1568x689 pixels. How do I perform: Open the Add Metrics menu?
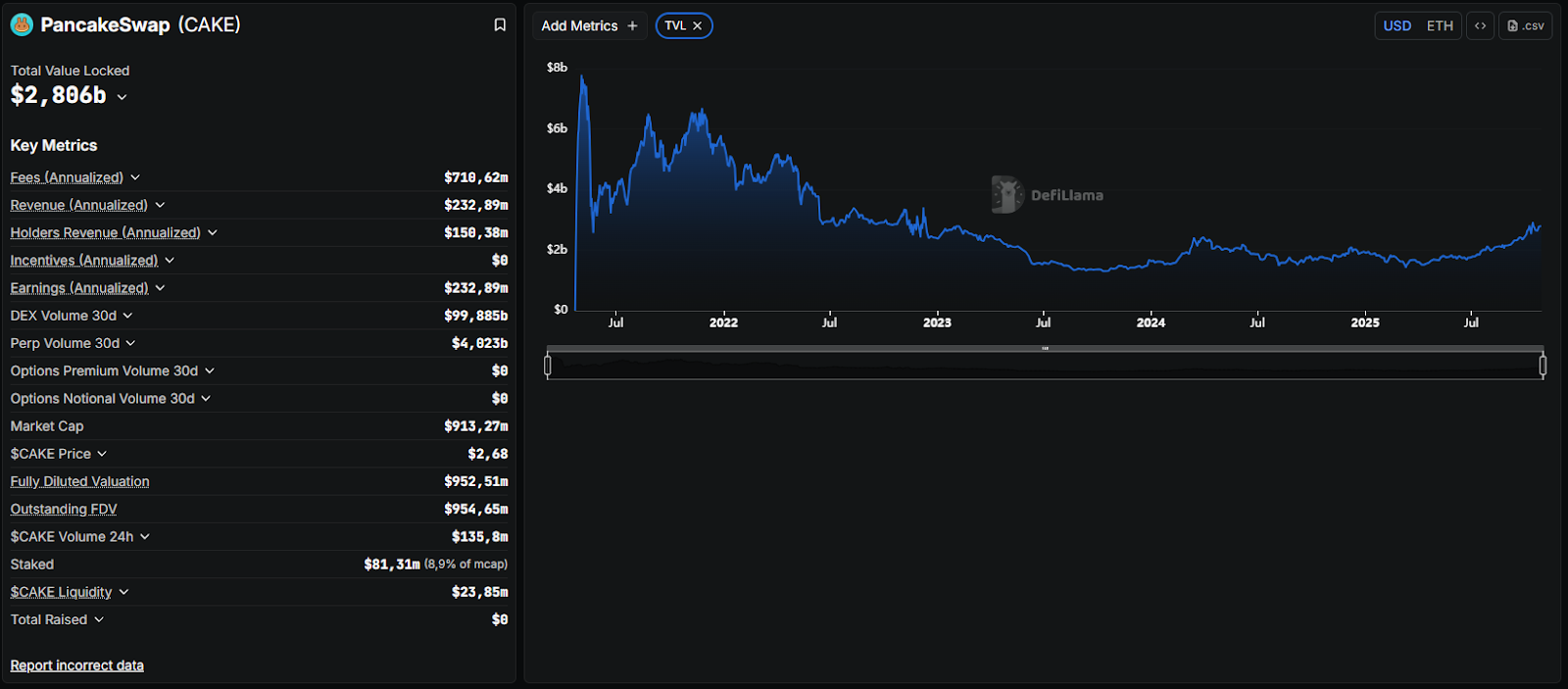pyautogui.click(x=579, y=25)
